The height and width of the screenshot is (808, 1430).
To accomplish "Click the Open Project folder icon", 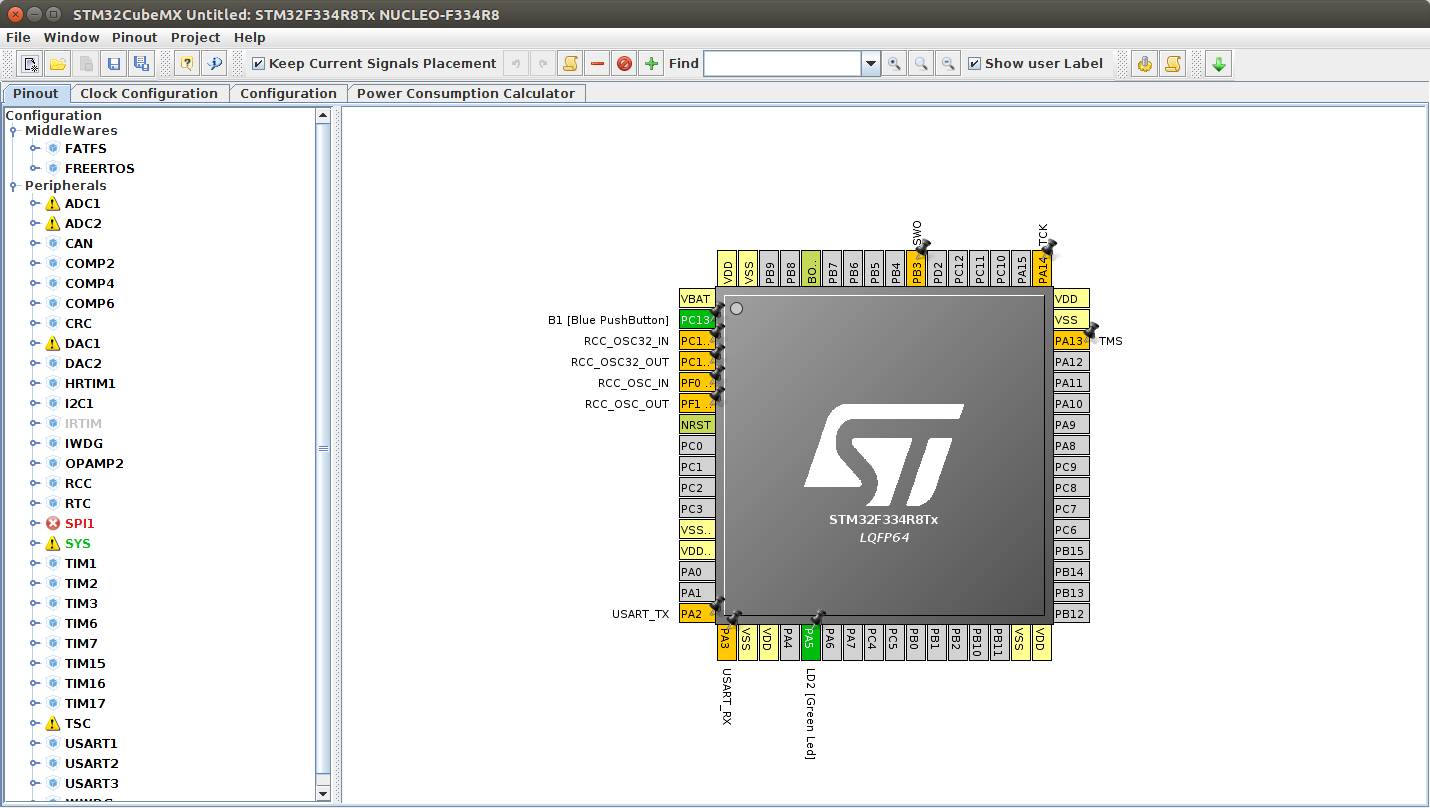I will [x=58, y=64].
